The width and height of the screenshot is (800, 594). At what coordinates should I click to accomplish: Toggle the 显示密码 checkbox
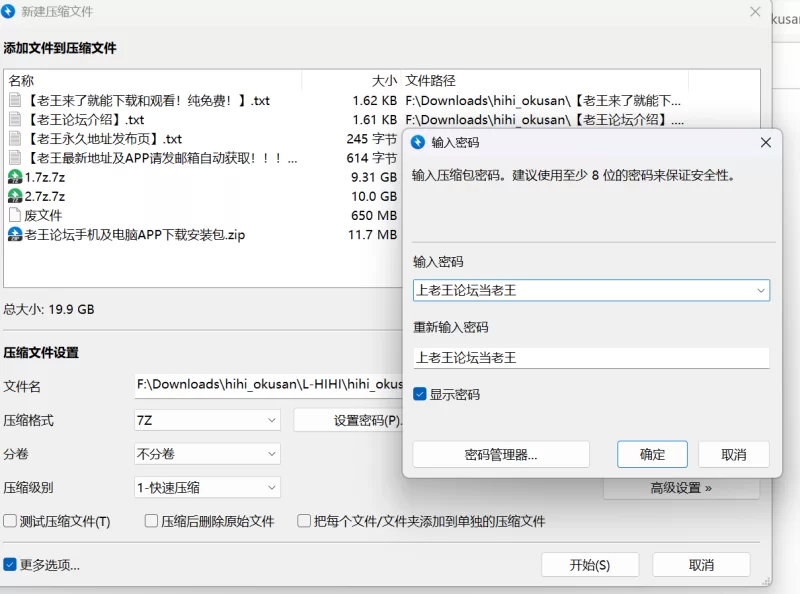pos(419,394)
